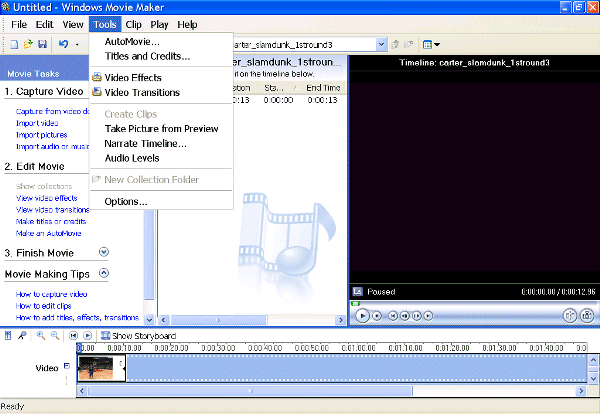Choose Narrate Timeline menu entry

click(x=161, y=143)
